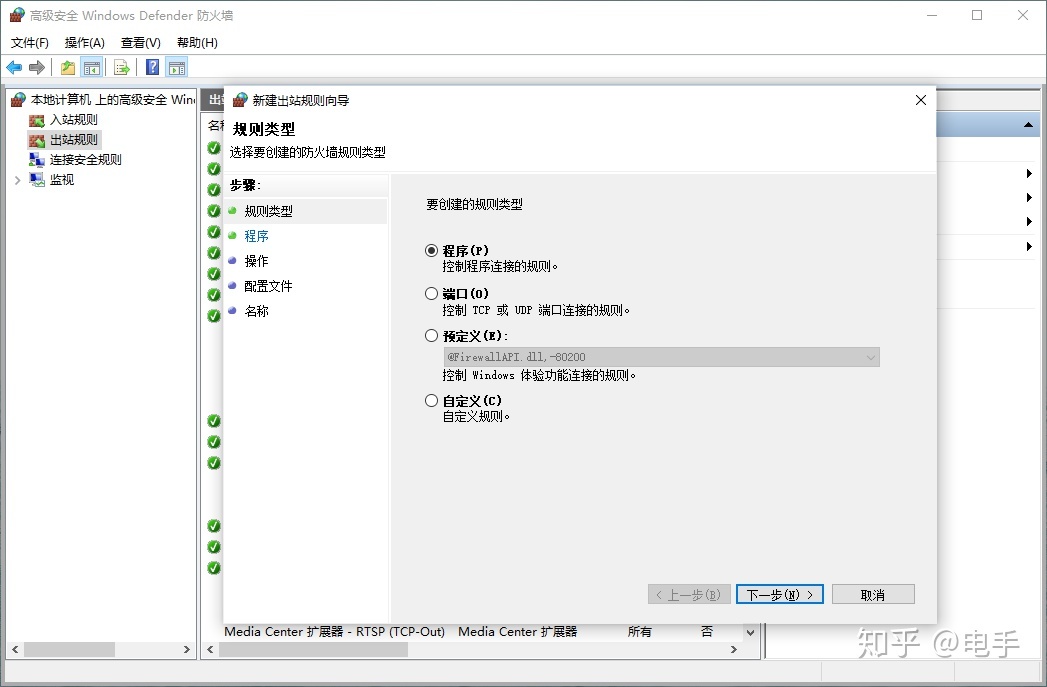Select the 本地计算机 上的高级安全 root node
The width and height of the screenshot is (1047, 687).
pos(112,100)
